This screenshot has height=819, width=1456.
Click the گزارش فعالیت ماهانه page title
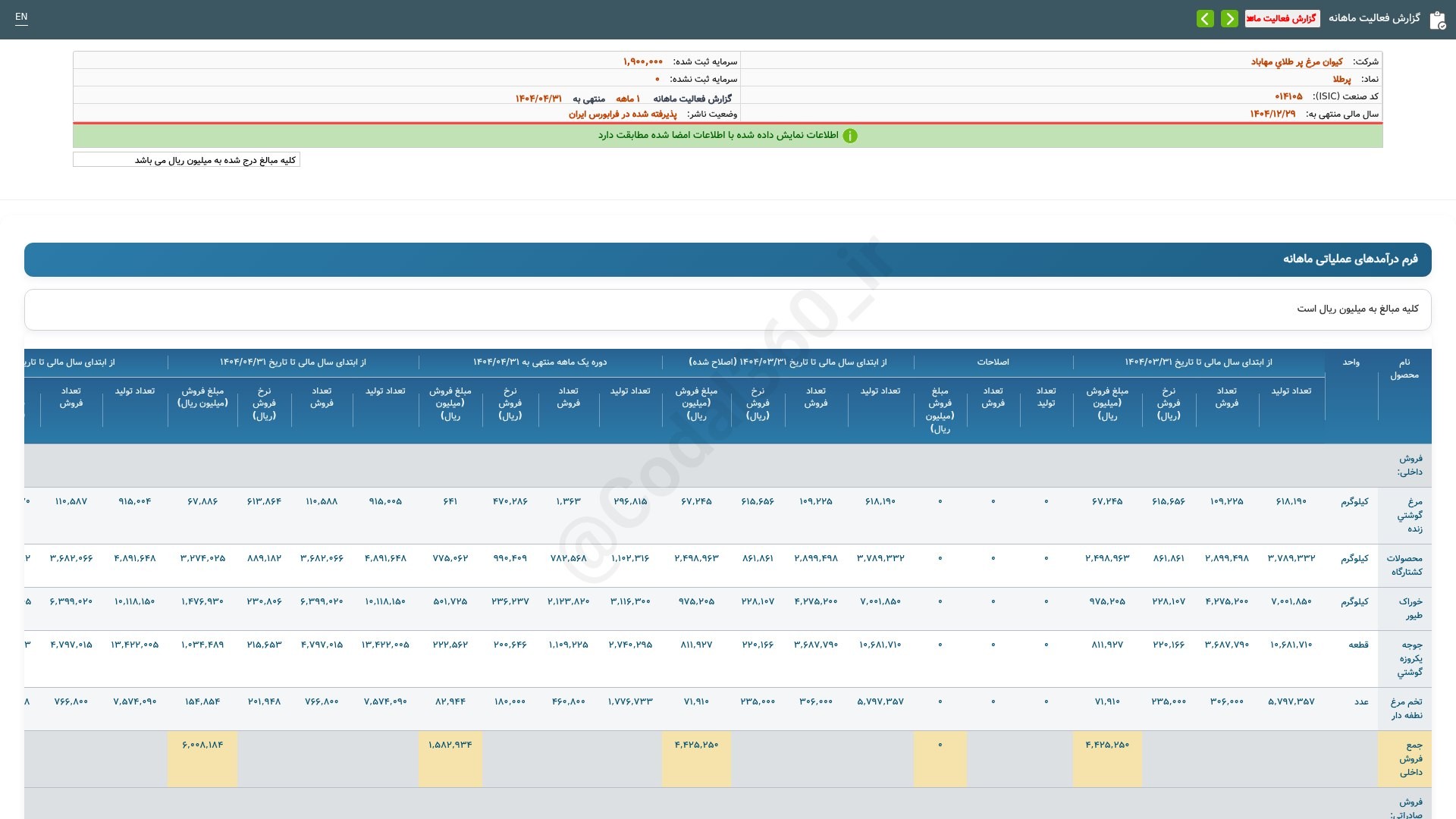coord(1374,17)
